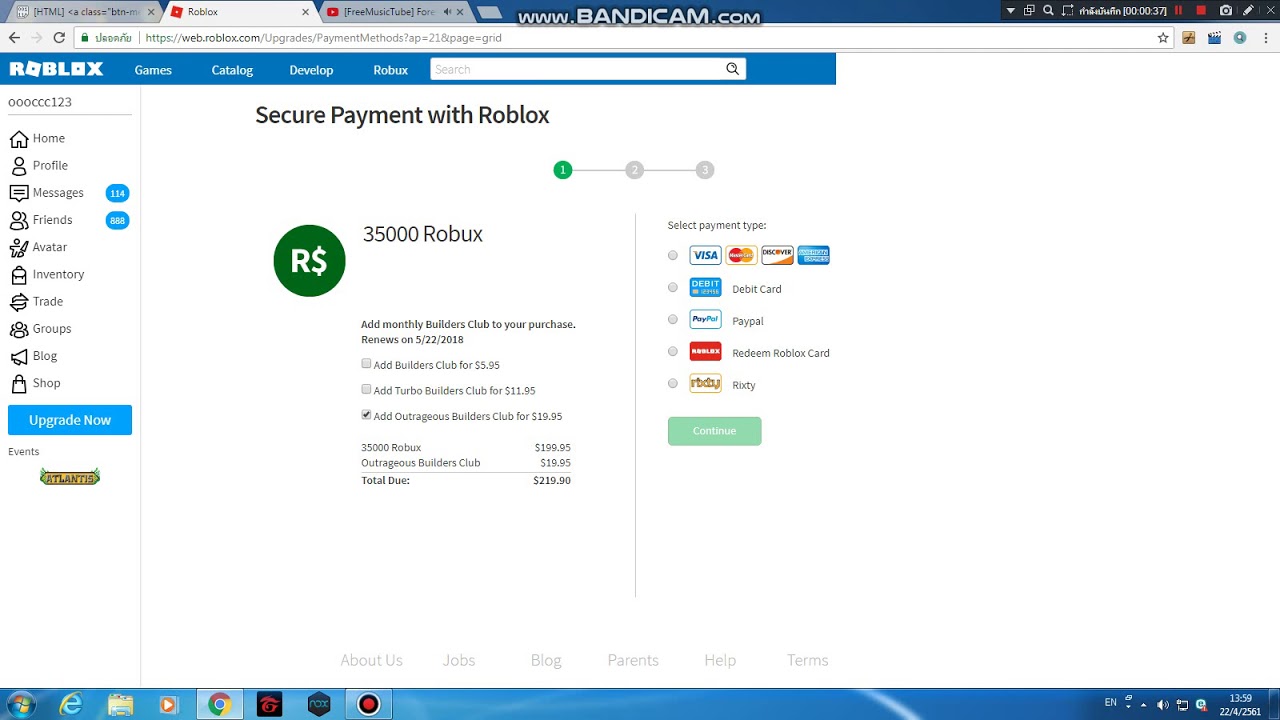This screenshot has width=1280, height=720.
Task: Select the Paypal radio button
Action: (673, 319)
